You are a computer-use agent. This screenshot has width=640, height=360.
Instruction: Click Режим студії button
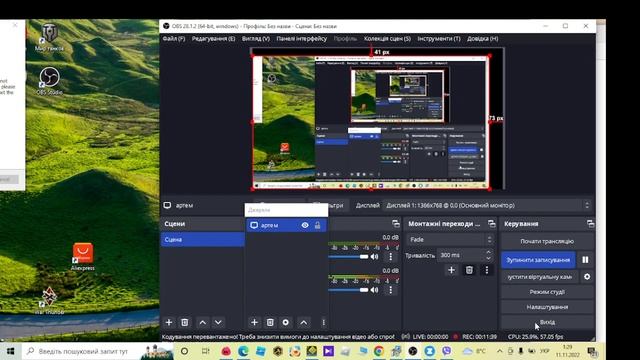[x=547, y=292]
